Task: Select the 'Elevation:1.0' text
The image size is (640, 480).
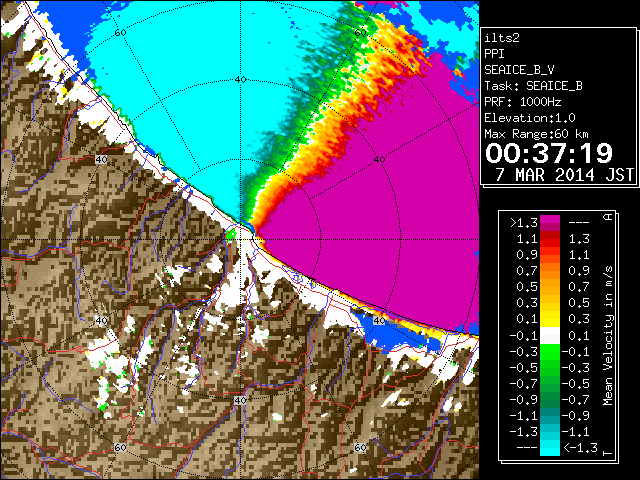Action: tap(530, 118)
